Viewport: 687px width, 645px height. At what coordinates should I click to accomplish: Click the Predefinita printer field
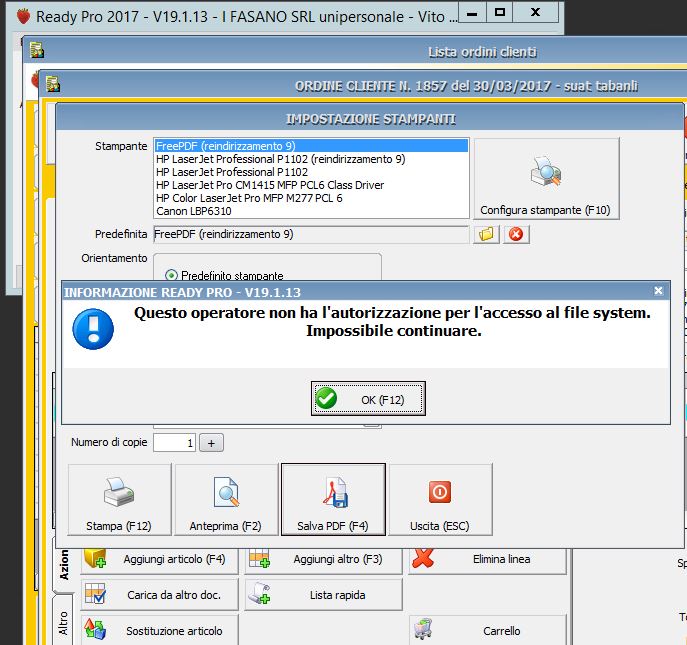311,234
